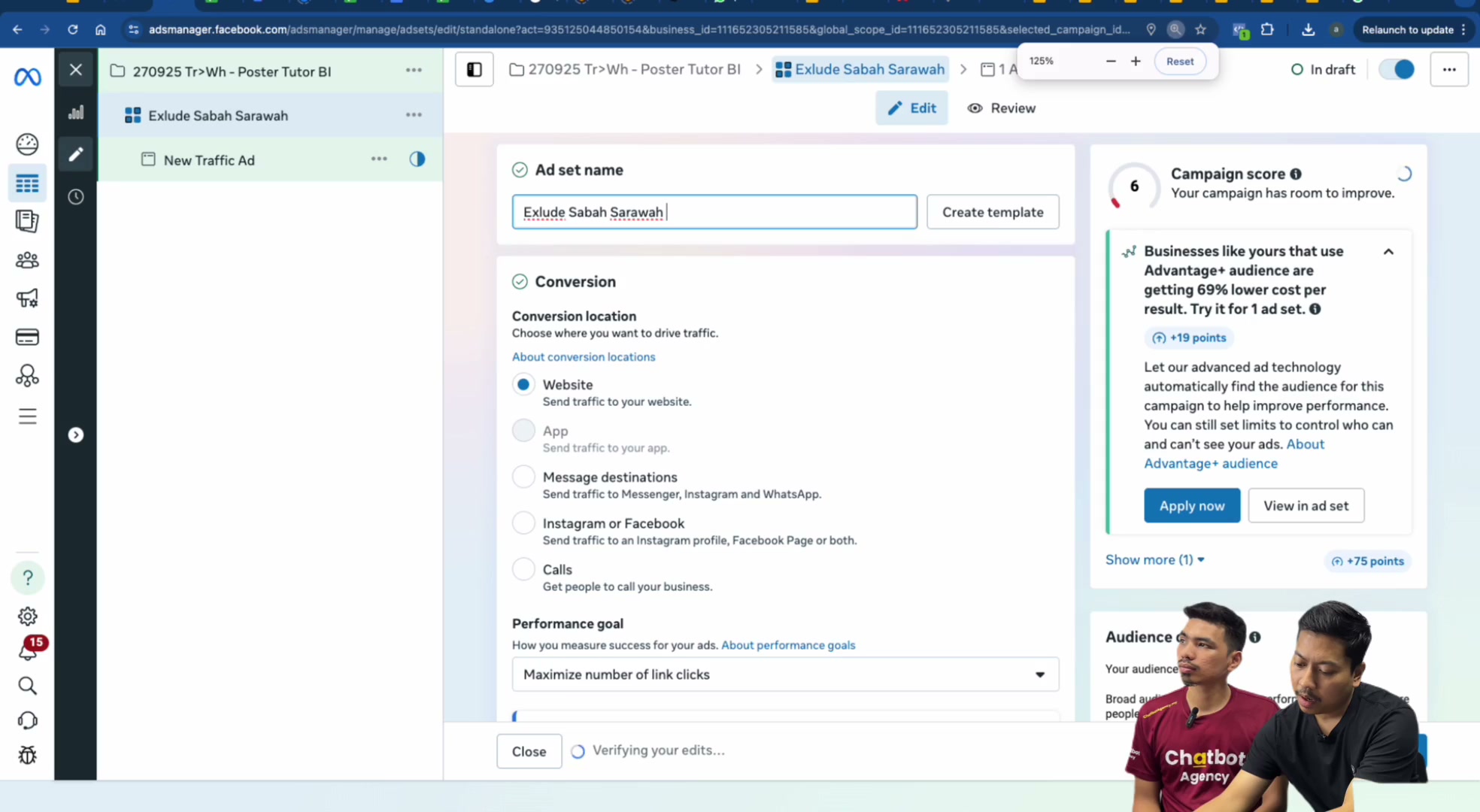The height and width of the screenshot is (812, 1480).
Task: Click the Search magnifier in sidebar
Action: point(27,685)
